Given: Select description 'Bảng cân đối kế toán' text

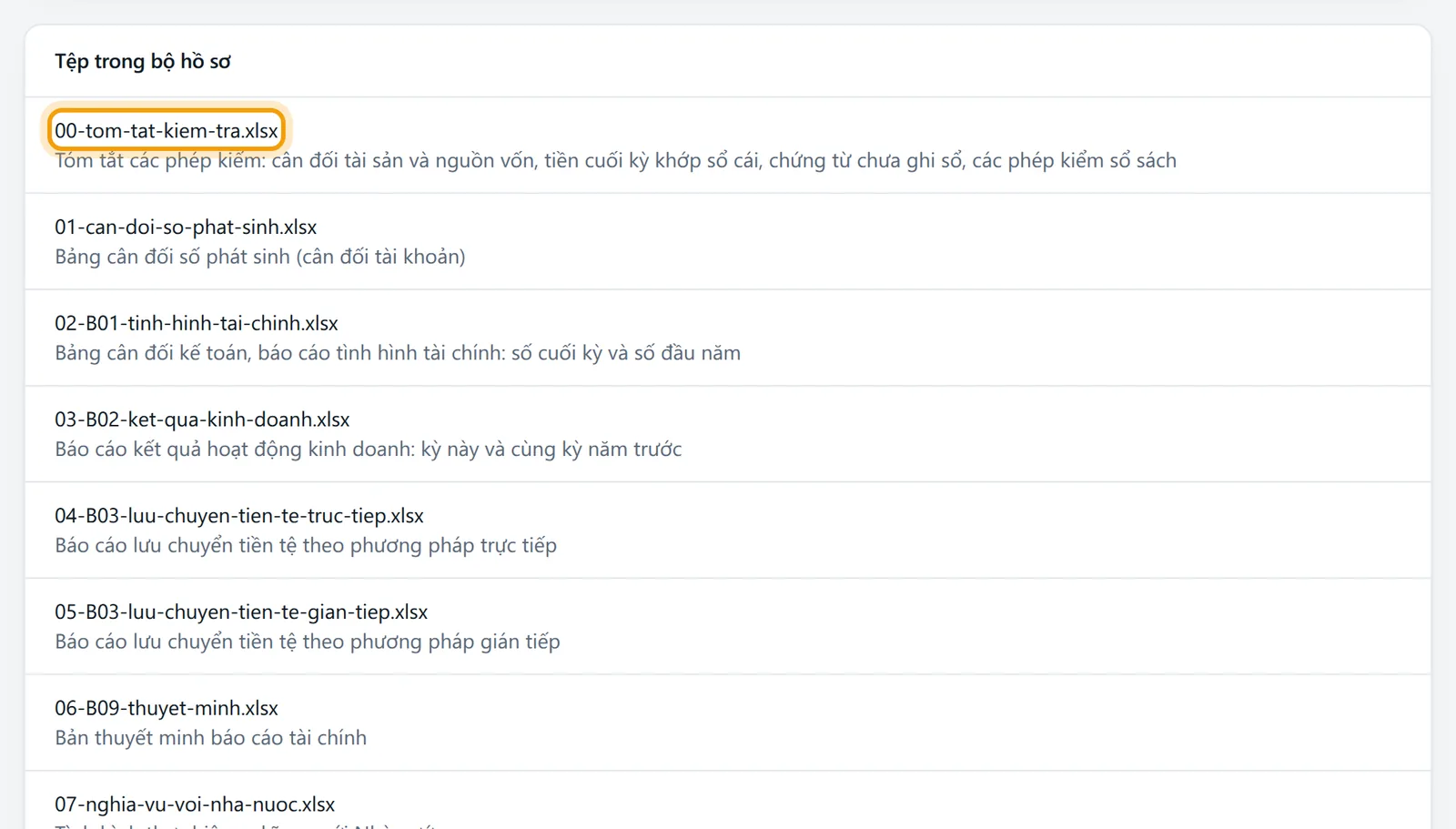Looking at the screenshot, I should click(x=398, y=353).
